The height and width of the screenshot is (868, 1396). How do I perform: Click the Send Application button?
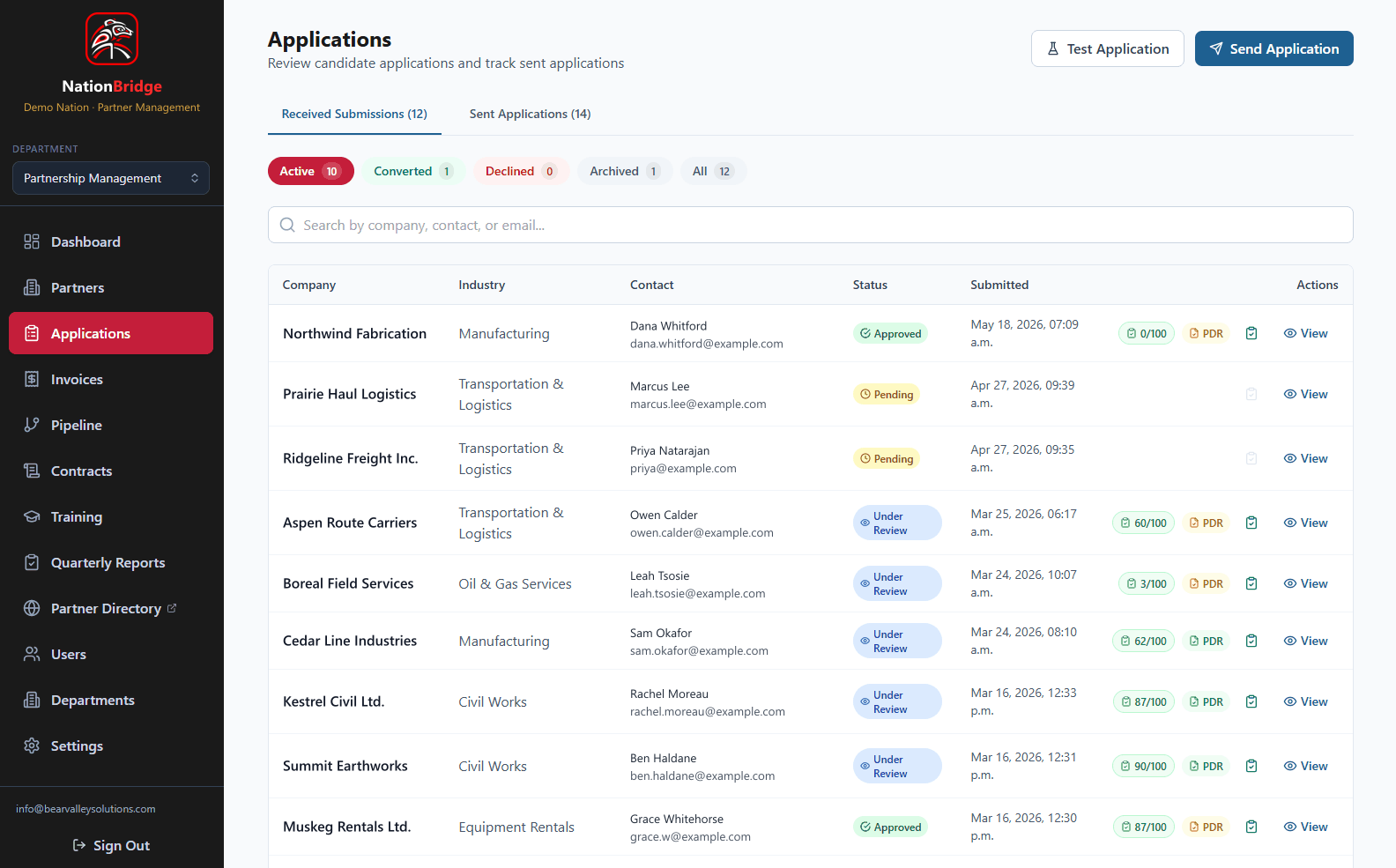point(1273,48)
